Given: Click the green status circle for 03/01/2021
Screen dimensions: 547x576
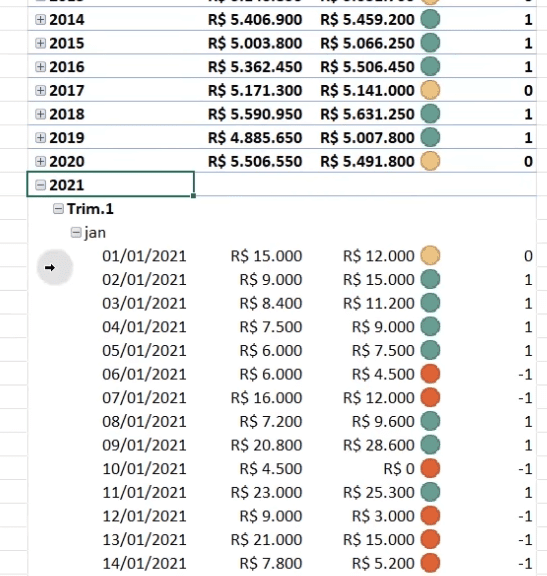Looking at the screenshot, I should pos(430,303).
